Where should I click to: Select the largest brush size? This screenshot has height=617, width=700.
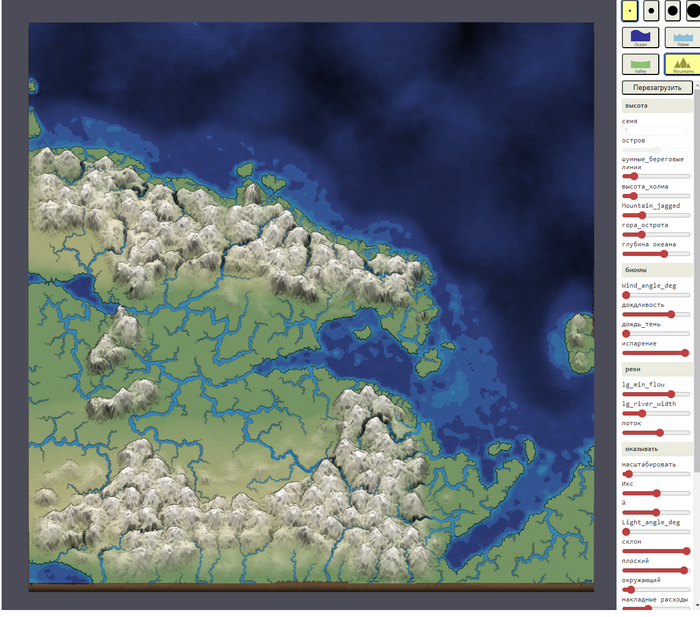(693, 11)
